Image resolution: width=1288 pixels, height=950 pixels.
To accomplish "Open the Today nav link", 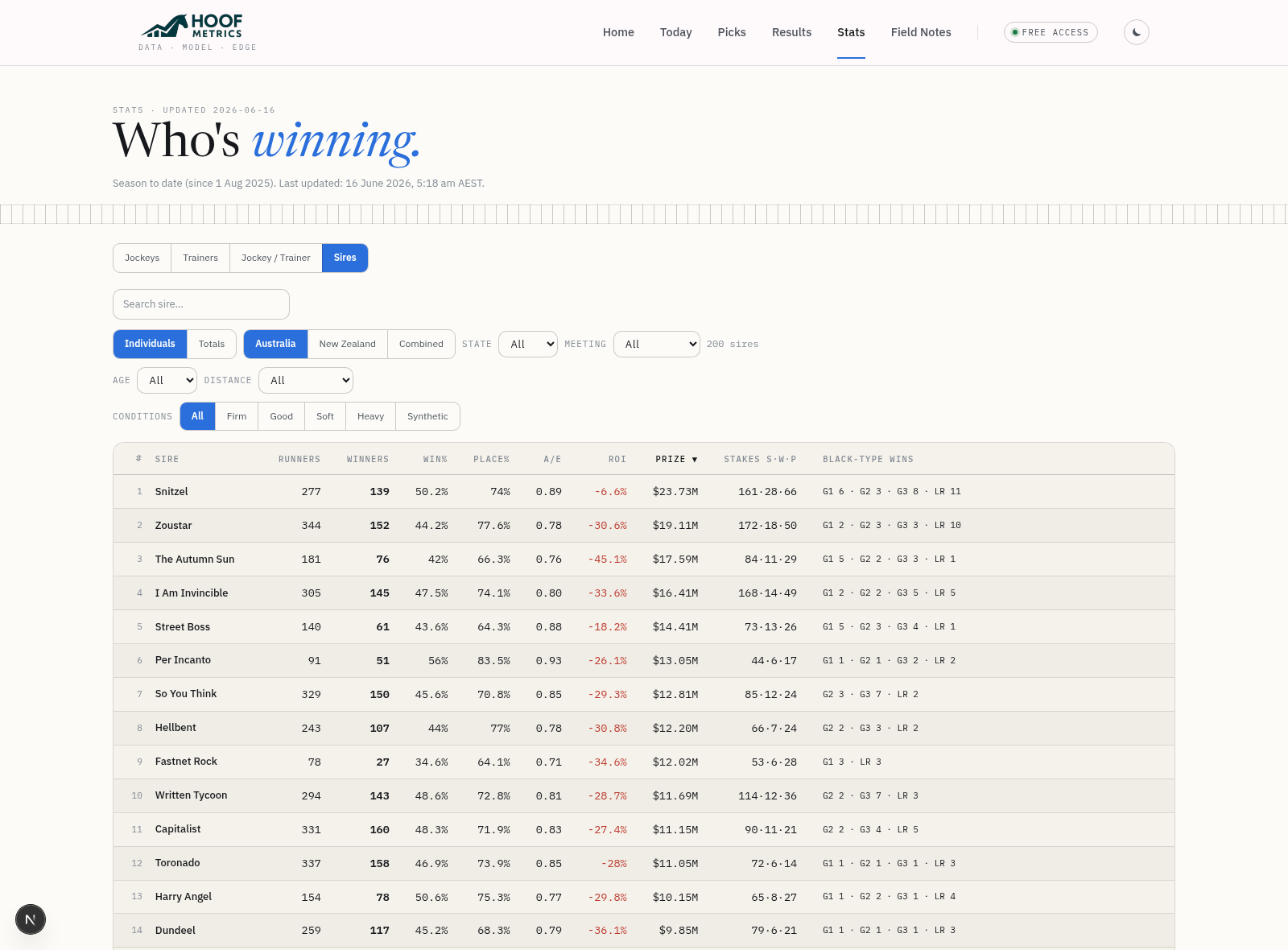I will point(676,32).
